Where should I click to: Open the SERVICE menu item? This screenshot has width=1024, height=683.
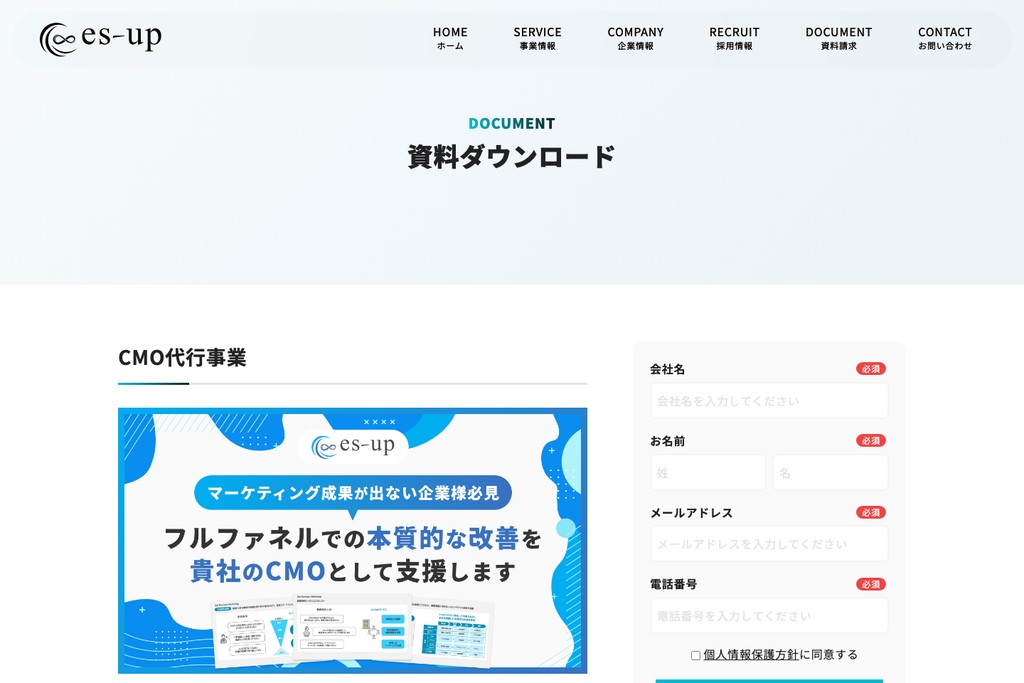(537, 39)
